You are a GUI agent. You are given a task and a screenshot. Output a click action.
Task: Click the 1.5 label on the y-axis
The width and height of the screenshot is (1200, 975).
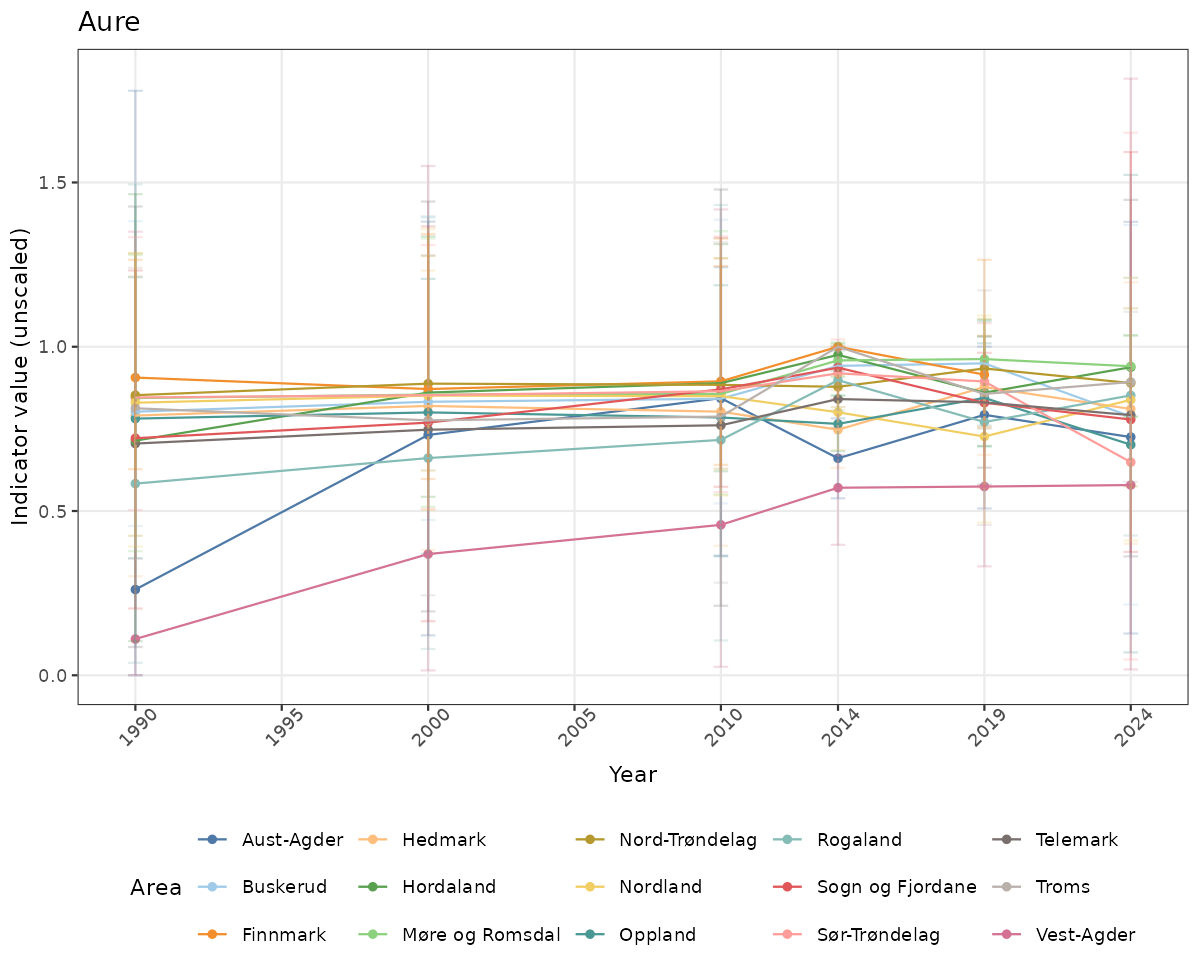(51, 183)
